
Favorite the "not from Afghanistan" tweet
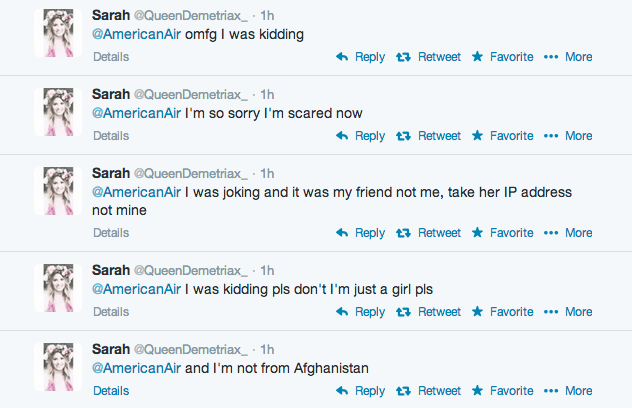click(502, 391)
